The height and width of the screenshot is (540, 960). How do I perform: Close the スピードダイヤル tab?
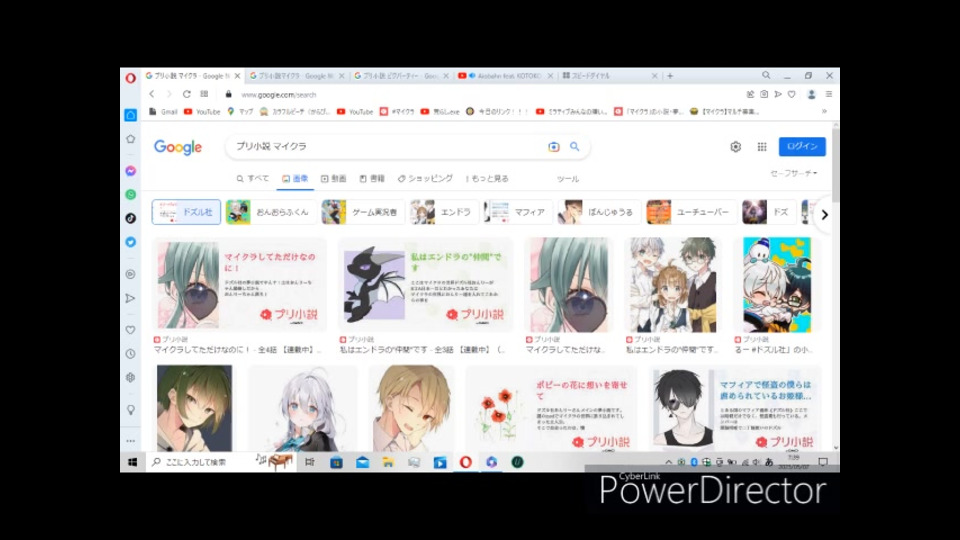coord(654,76)
